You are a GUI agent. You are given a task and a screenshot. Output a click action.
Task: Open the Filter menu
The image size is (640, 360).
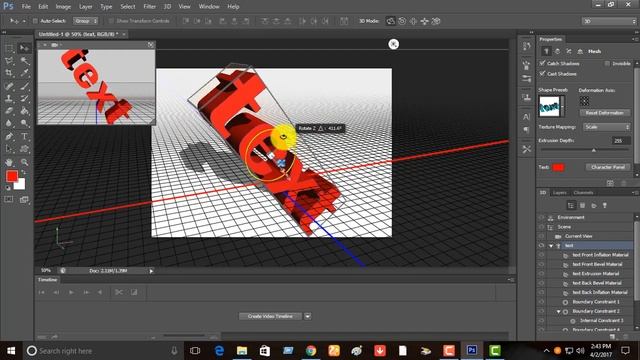pos(149,7)
